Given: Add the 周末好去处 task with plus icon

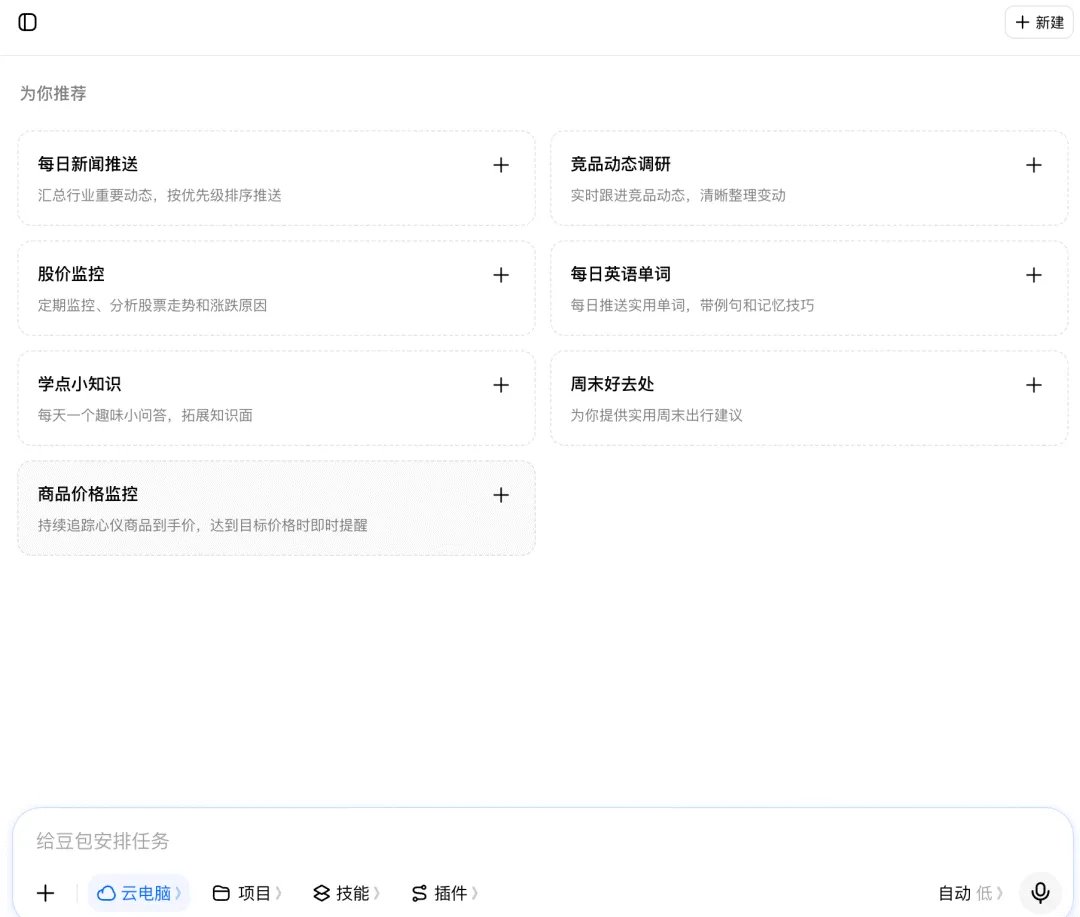Looking at the screenshot, I should pyautogui.click(x=1033, y=384).
